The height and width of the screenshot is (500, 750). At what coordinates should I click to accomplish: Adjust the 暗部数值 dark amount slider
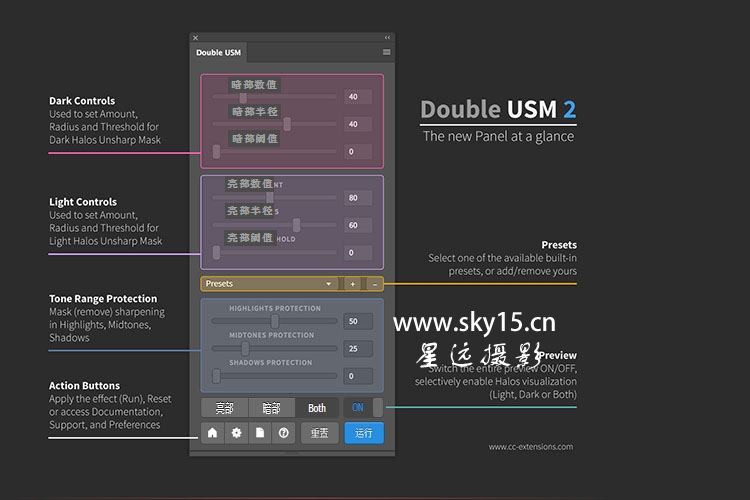pos(275,97)
